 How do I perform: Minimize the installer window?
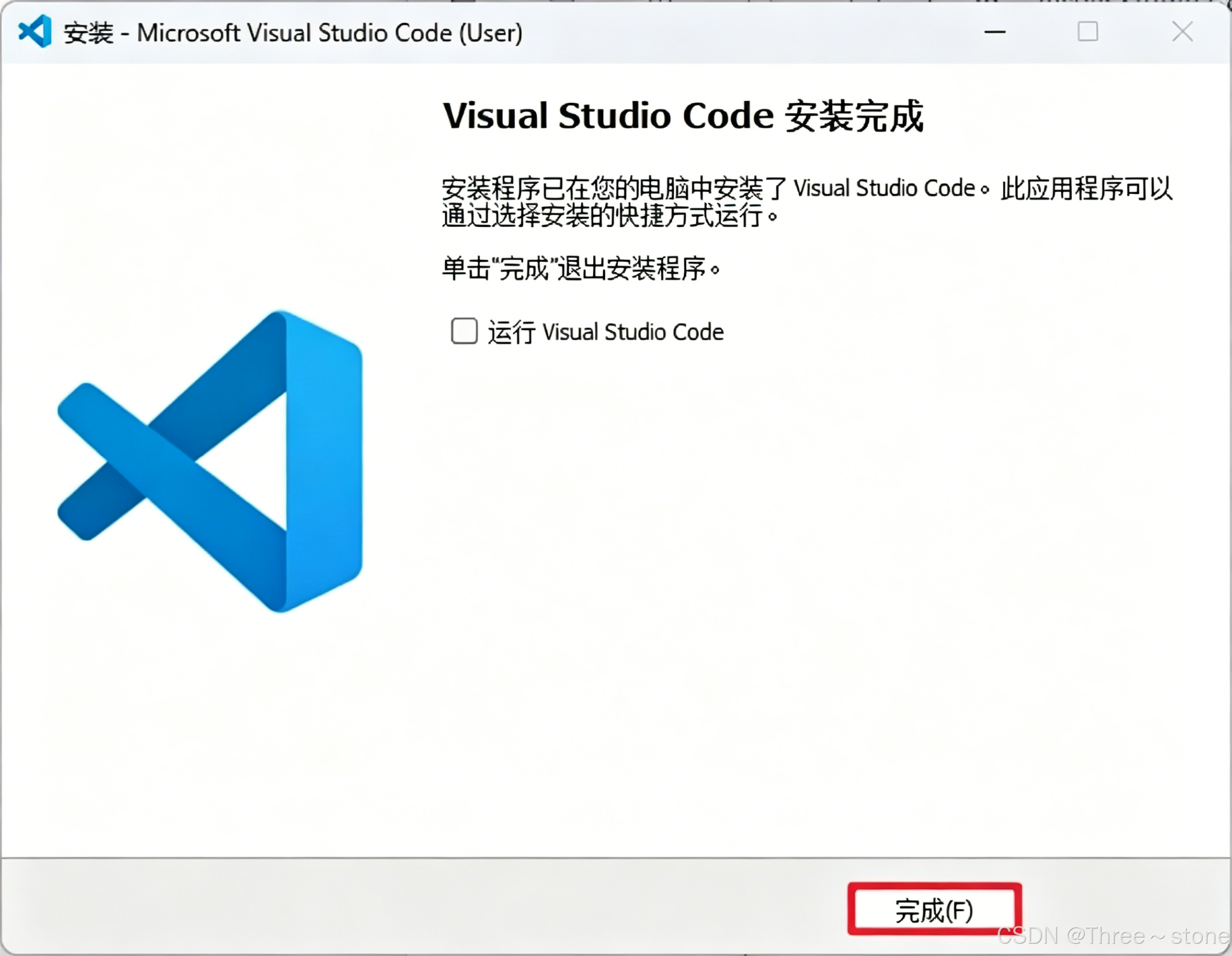(x=995, y=32)
